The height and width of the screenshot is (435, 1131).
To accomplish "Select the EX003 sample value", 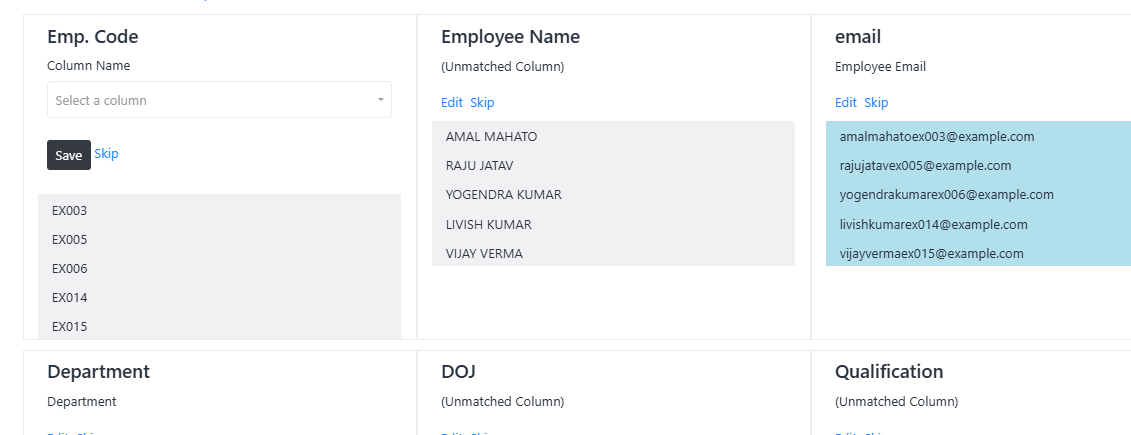I will (219, 211).
